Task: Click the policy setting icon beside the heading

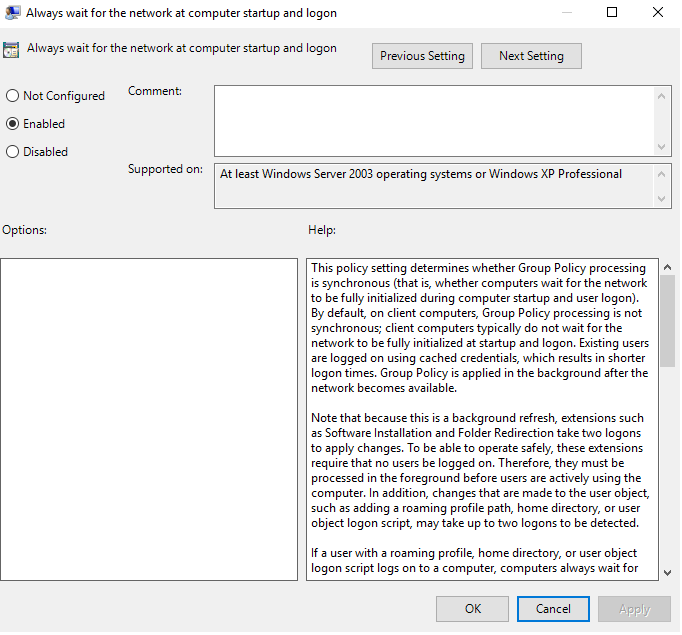Action: 12,49
